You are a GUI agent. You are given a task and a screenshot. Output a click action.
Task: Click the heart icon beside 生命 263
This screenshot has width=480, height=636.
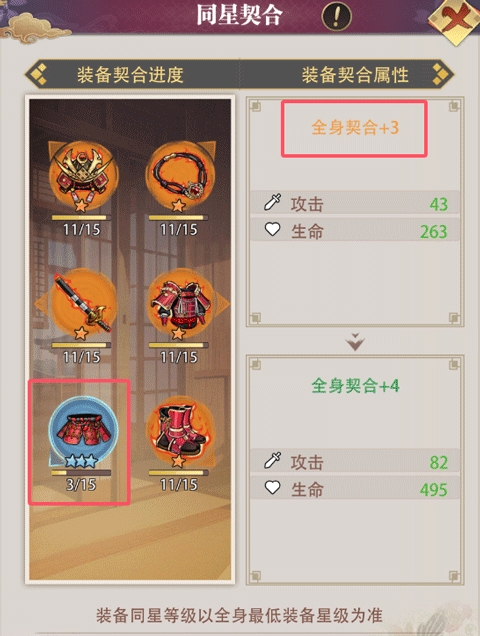[x=273, y=230]
